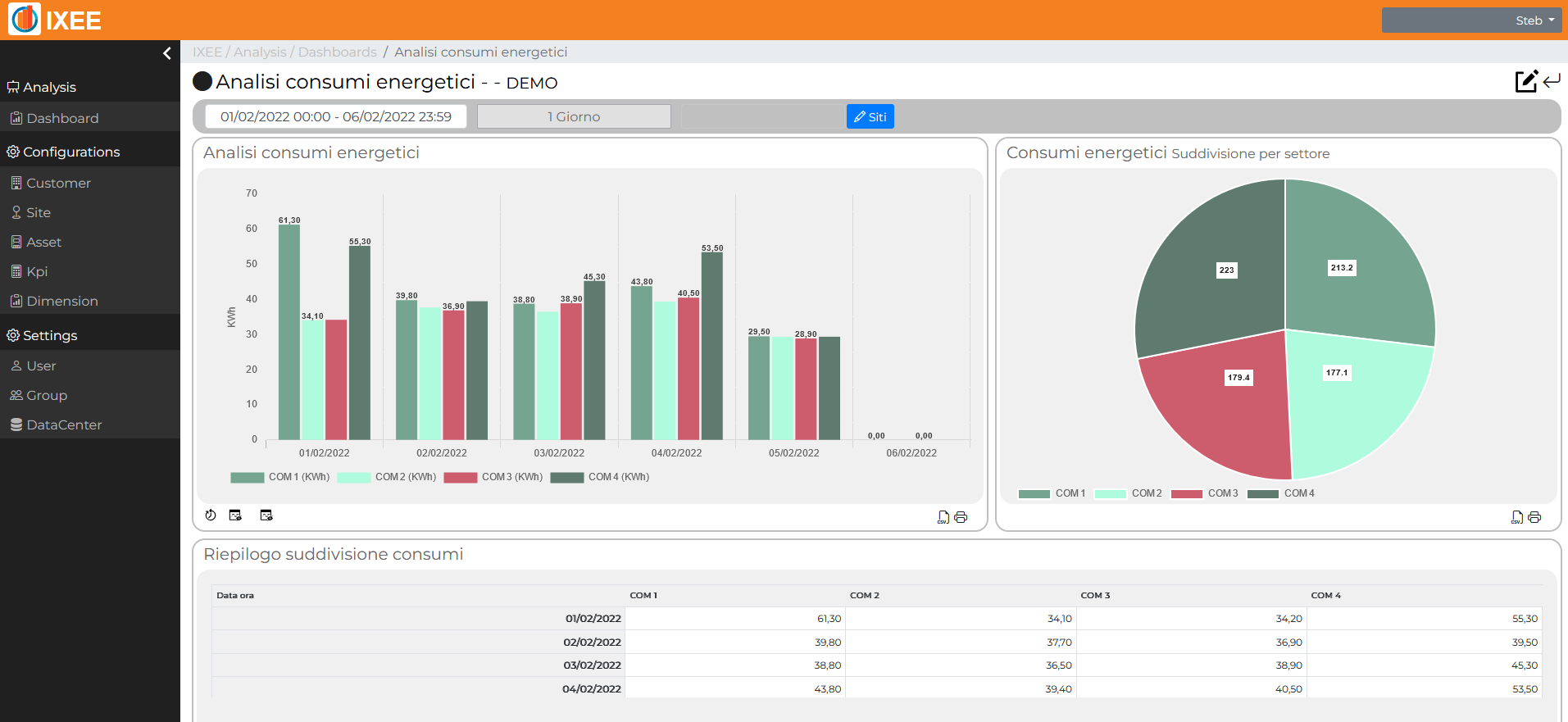Toggle COM 1 (KWh) series in bar legend

point(280,477)
